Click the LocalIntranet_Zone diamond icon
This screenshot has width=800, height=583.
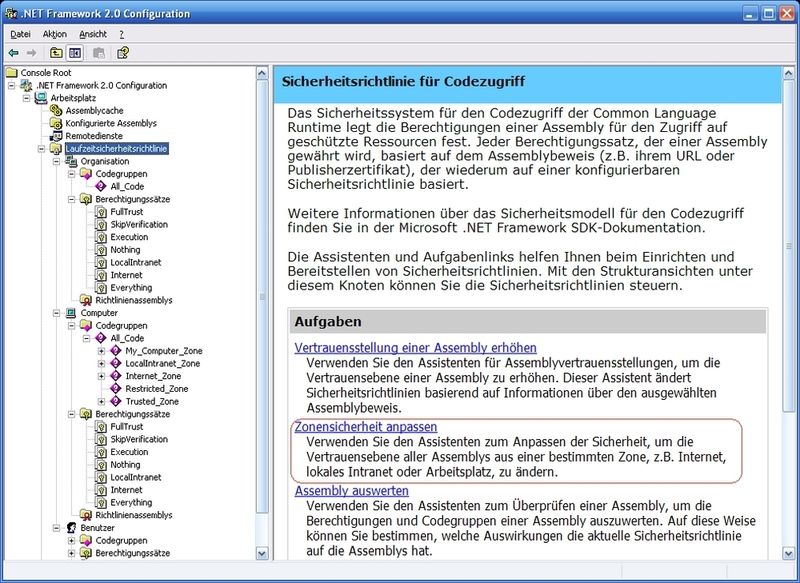point(116,363)
